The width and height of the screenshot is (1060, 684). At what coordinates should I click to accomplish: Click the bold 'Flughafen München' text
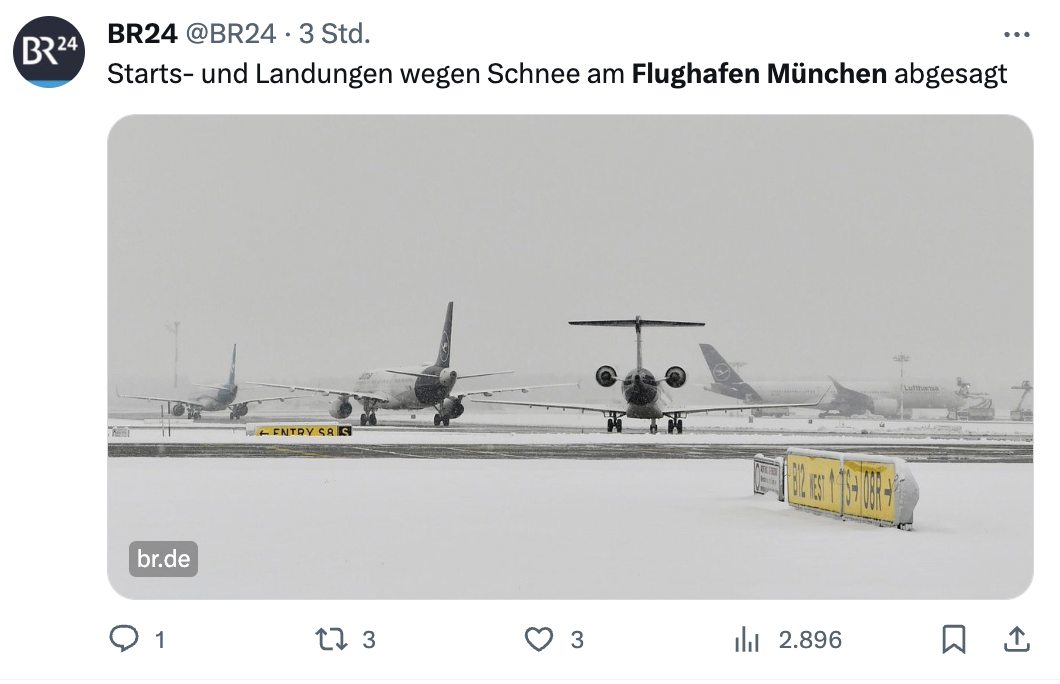759,74
